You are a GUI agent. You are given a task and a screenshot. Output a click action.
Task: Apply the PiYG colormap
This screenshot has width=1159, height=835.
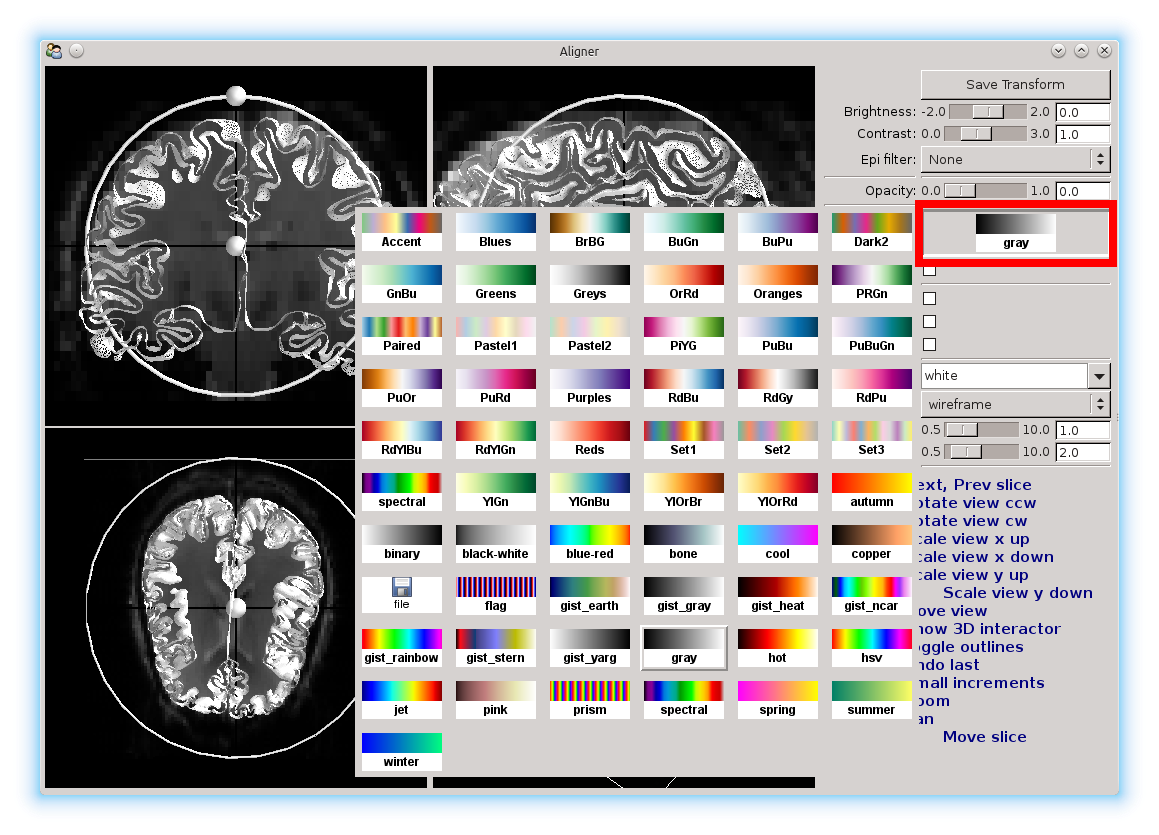[x=684, y=335]
